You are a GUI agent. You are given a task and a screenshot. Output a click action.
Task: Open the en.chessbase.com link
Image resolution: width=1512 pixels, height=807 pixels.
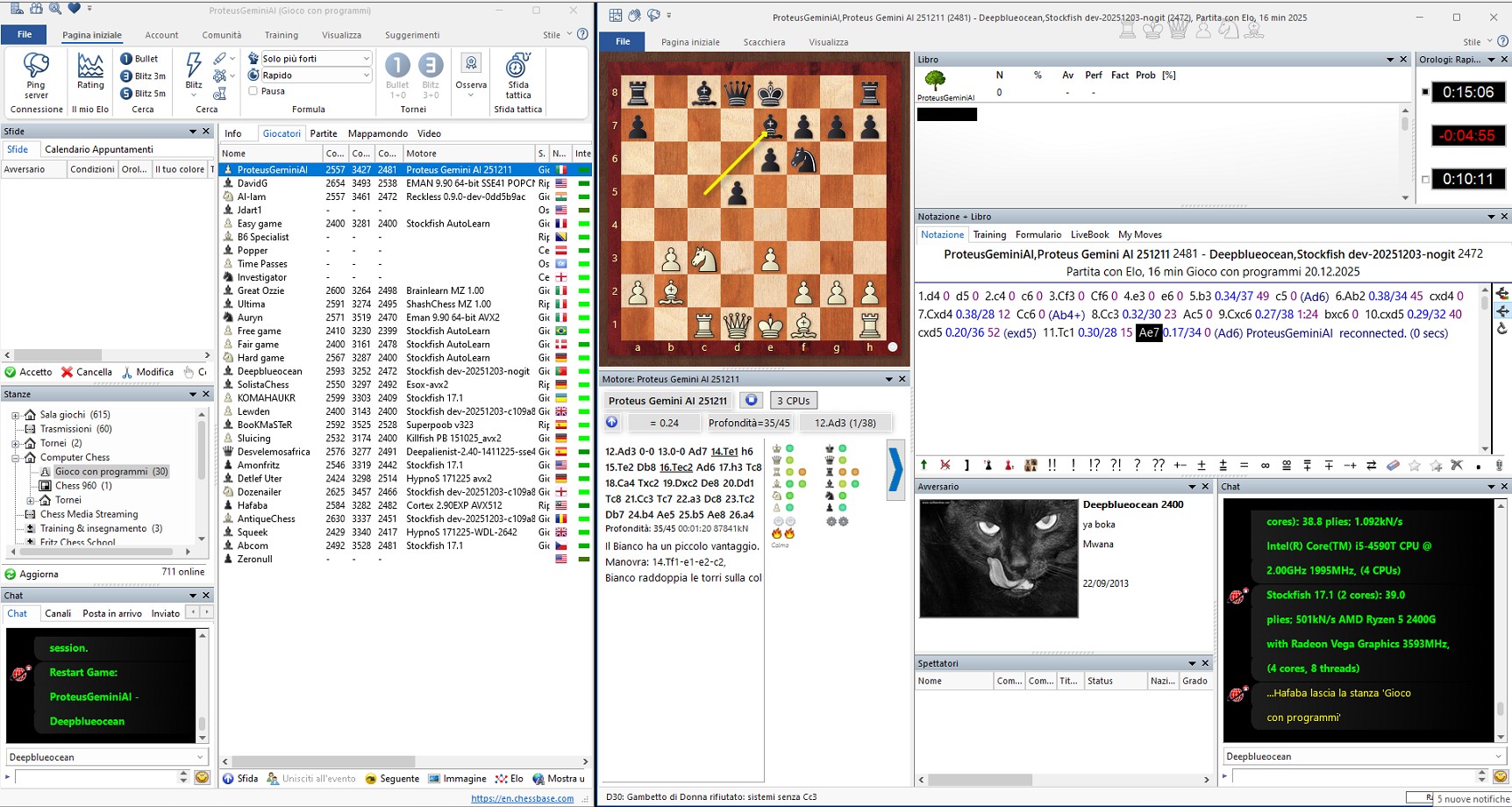tap(522, 798)
